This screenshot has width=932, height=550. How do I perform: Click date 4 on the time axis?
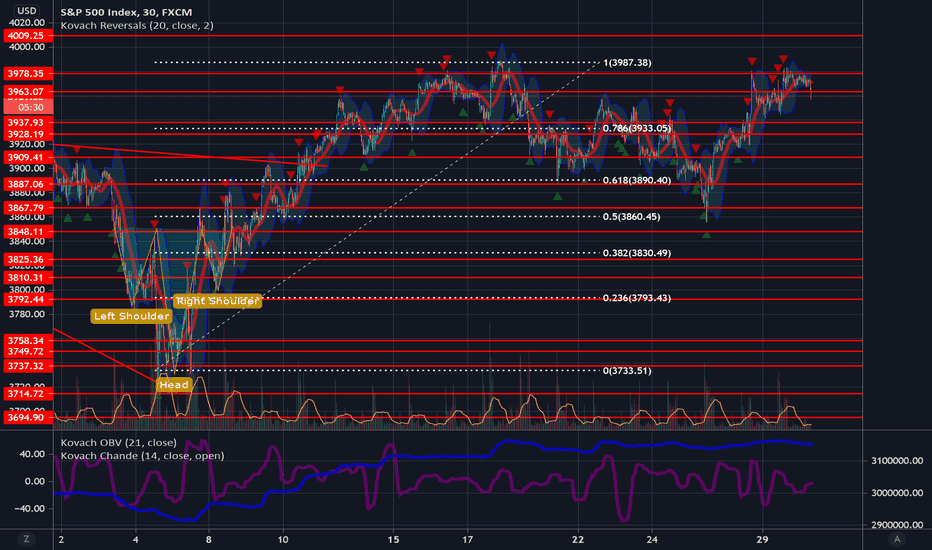[x=136, y=540]
